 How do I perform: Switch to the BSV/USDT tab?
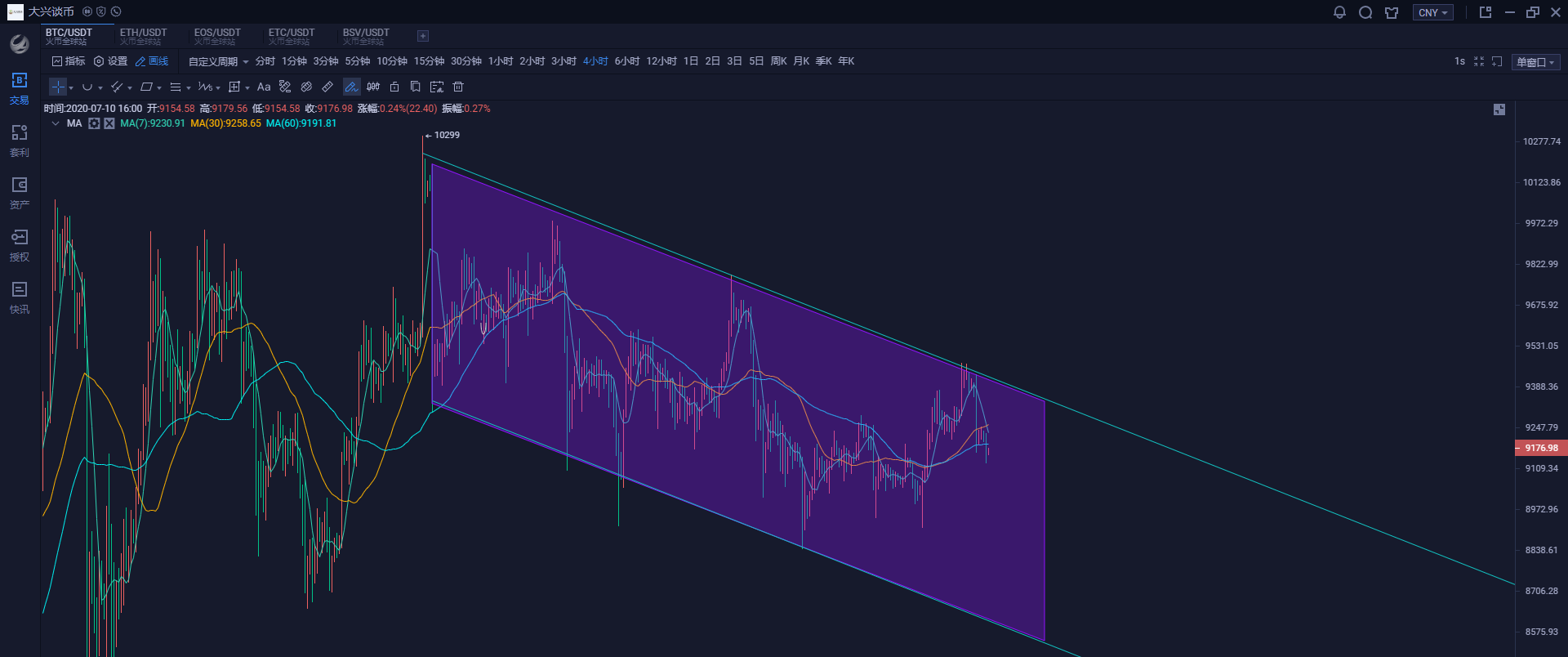pos(366,36)
